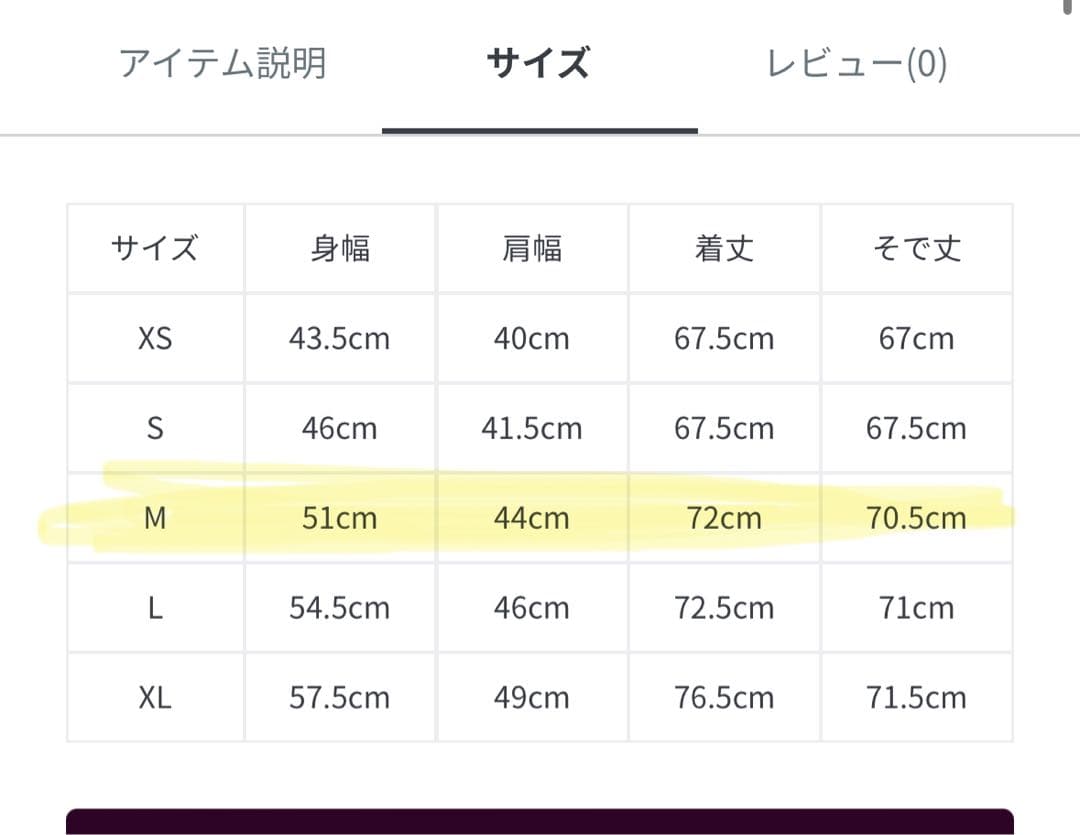Select the サイズ tab

538,64
